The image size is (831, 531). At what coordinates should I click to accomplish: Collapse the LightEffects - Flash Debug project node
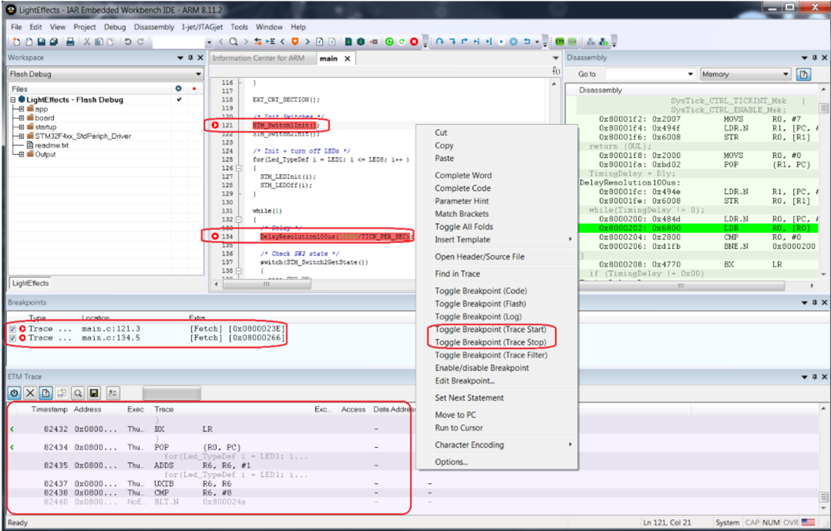tap(13, 100)
